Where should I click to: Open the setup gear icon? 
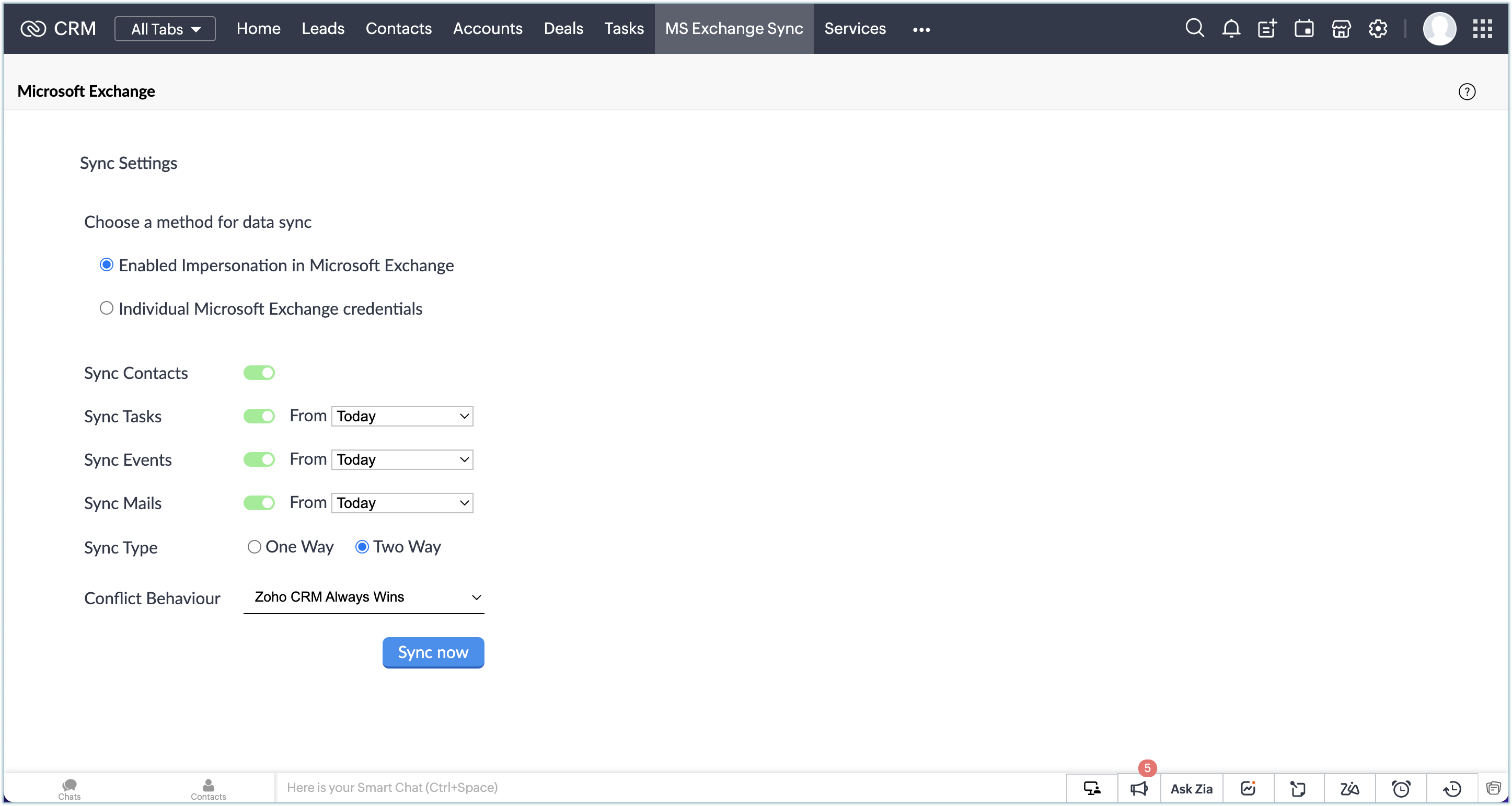point(1378,28)
